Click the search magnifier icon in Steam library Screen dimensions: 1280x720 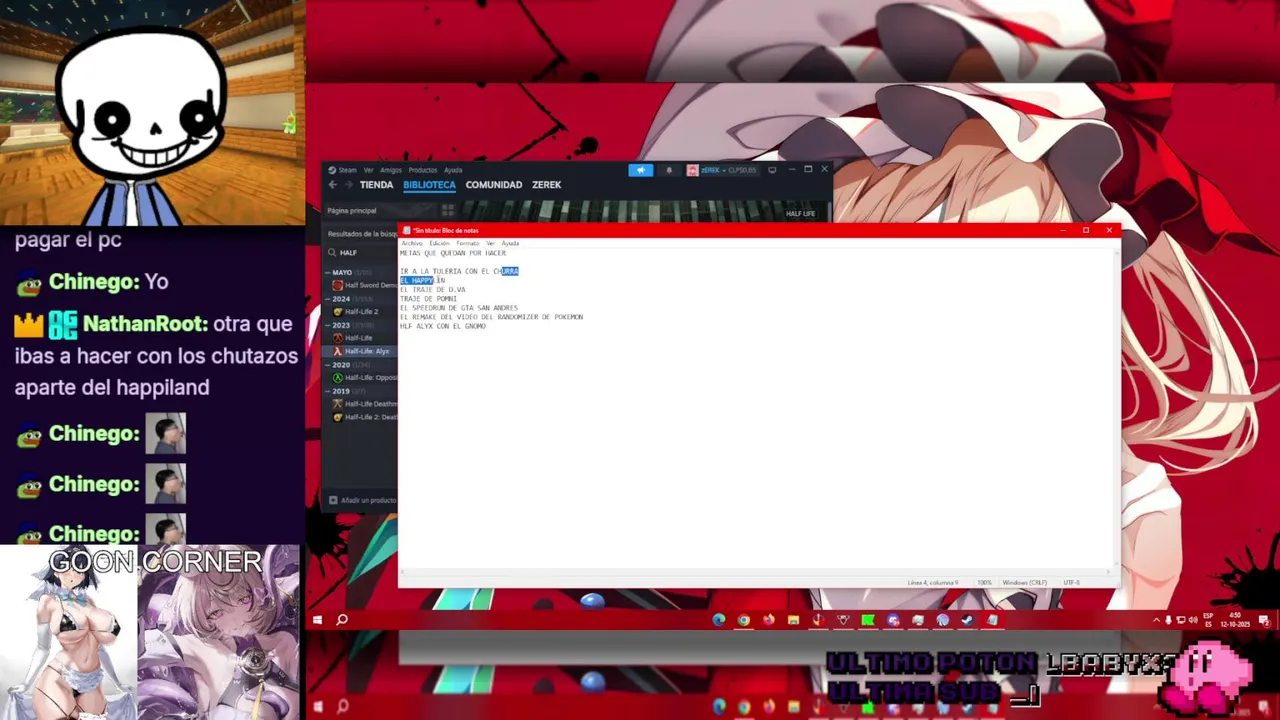pos(331,253)
